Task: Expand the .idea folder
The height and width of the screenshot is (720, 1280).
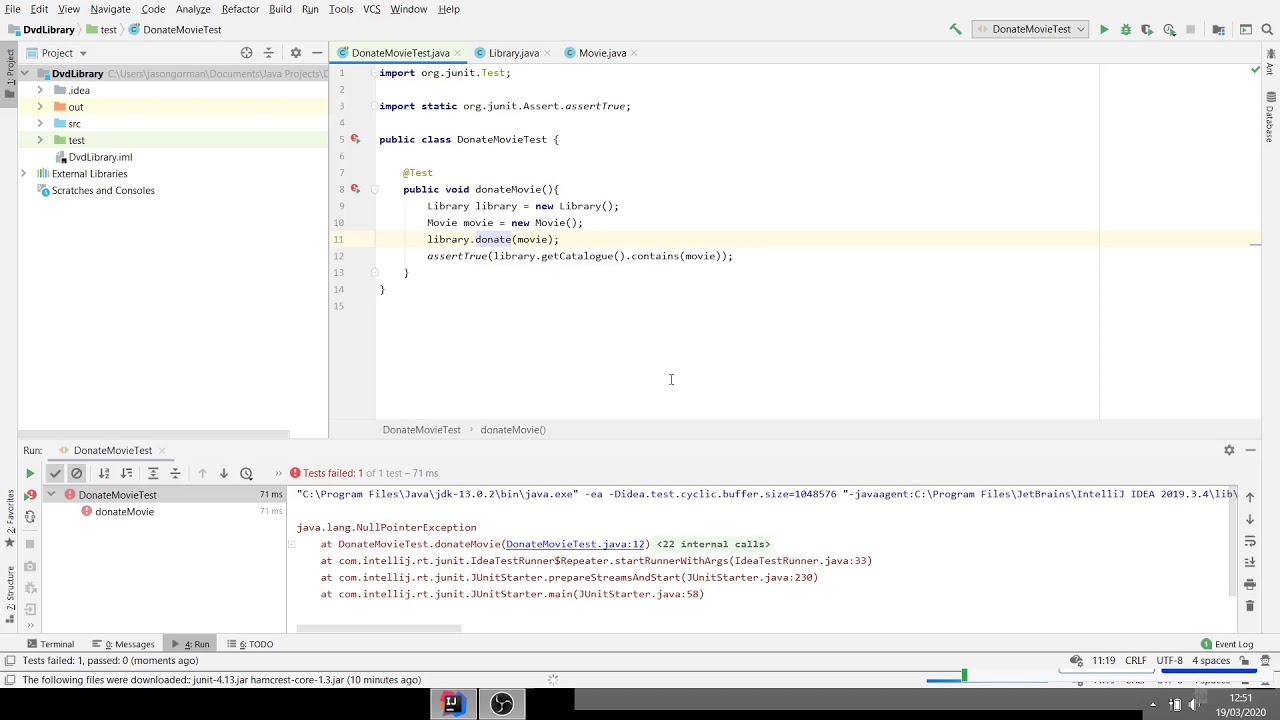Action: [39, 90]
